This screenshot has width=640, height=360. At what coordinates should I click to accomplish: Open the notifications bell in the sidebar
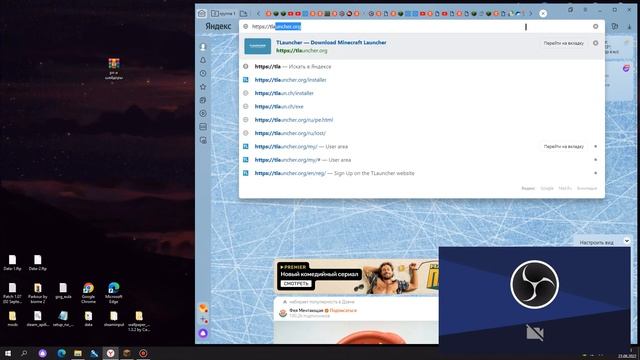click(203, 60)
